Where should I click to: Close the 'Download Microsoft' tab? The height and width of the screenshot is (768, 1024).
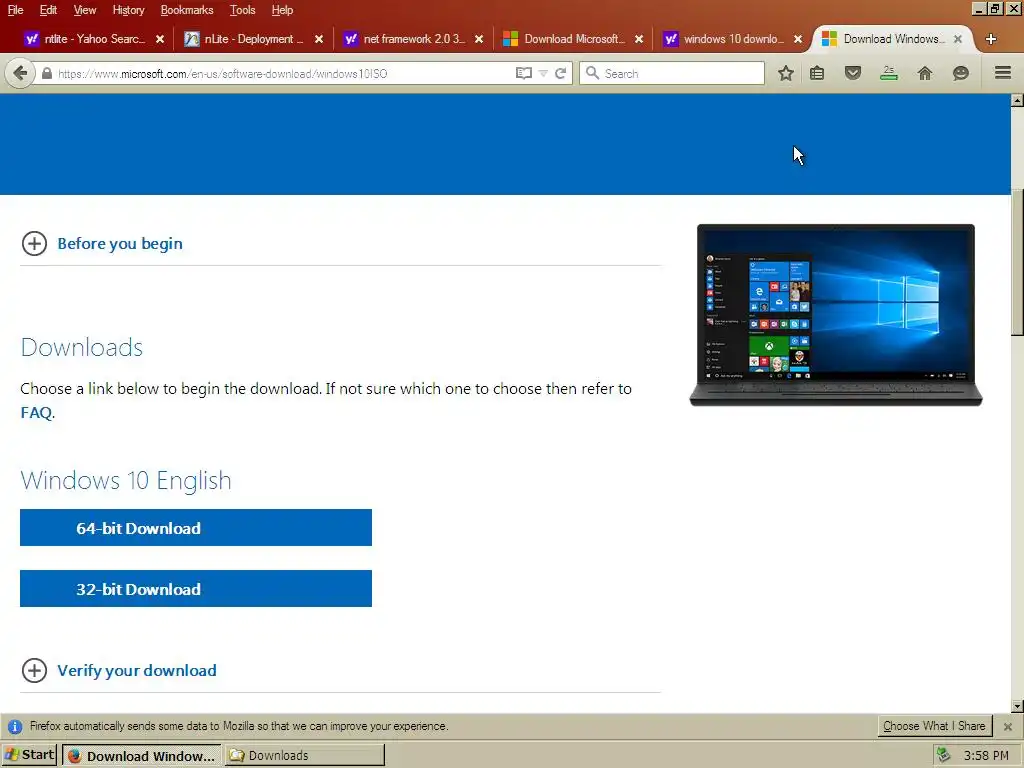pos(639,39)
